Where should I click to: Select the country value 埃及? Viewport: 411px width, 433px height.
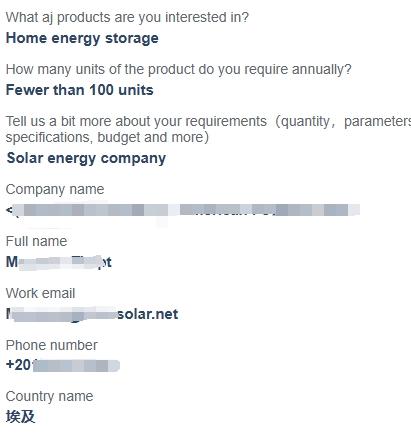click(21, 417)
